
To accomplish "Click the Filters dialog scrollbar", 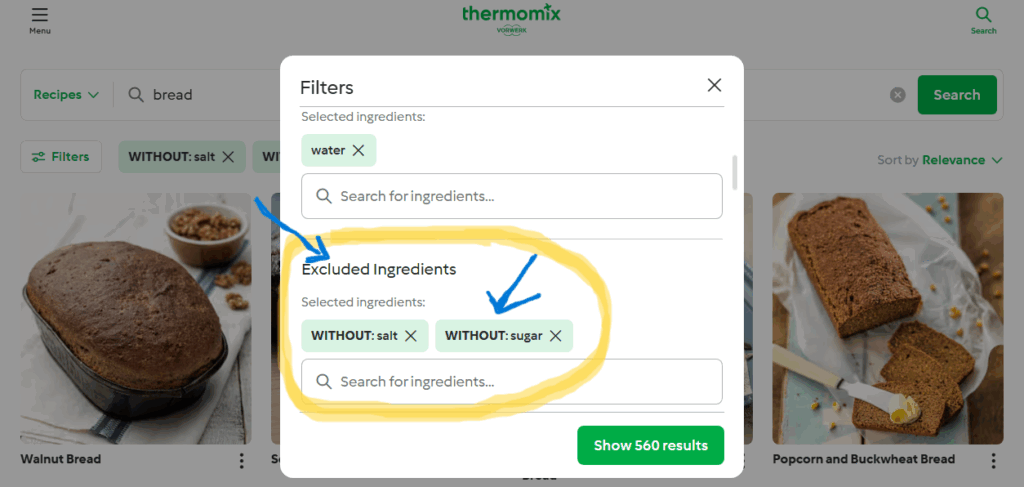I will click(x=735, y=172).
